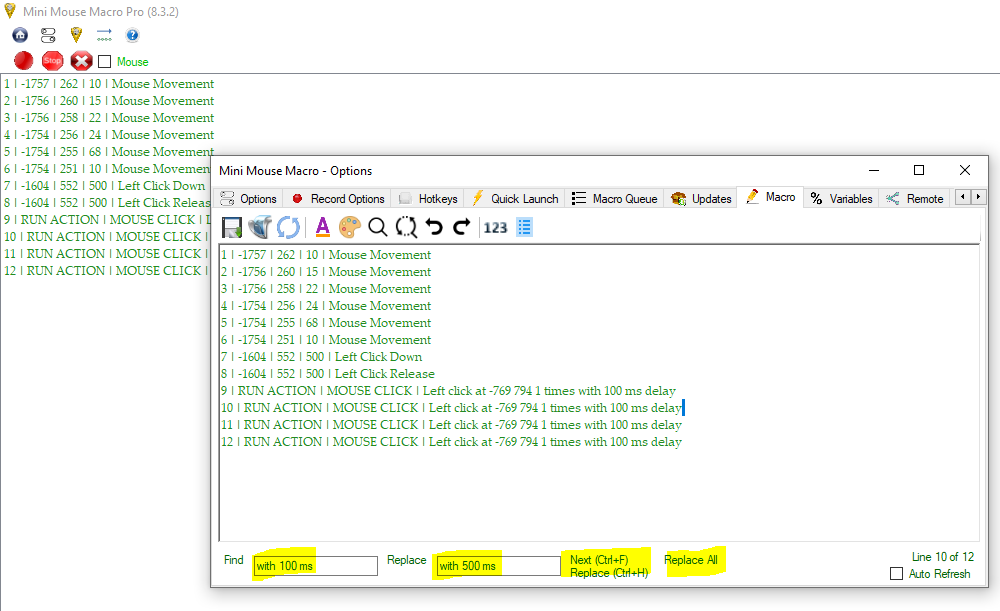Select editor line 1 Mouse Movement -1757
The image size is (1000, 611).
[326, 254]
